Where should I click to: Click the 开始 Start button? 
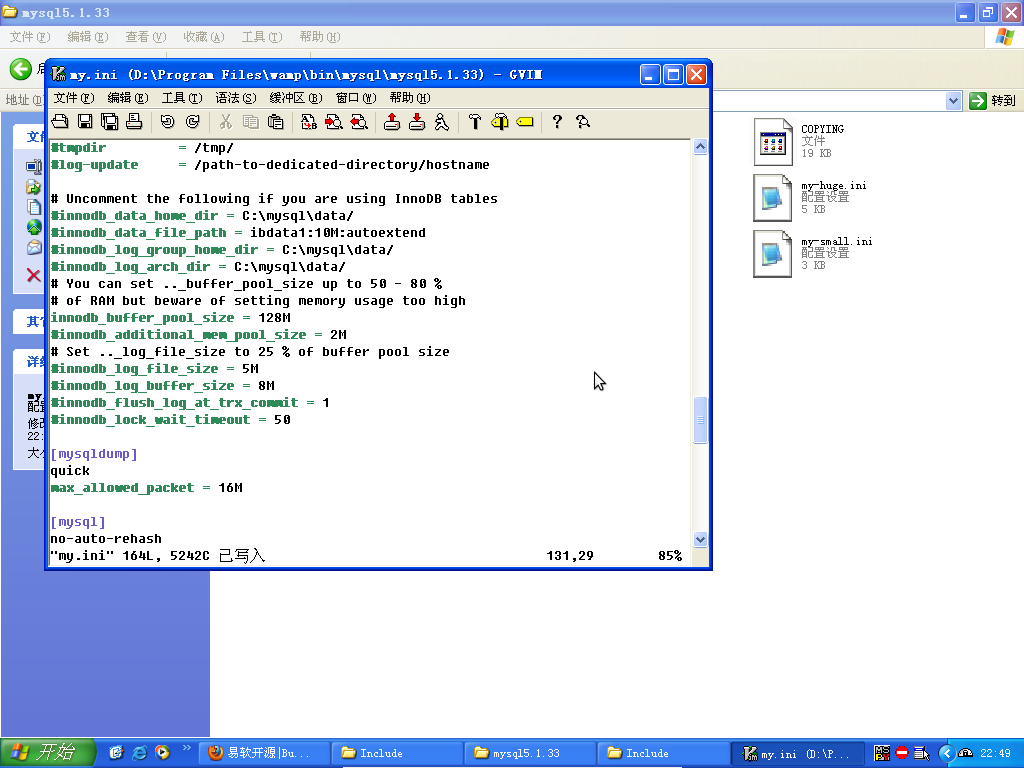(x=47, y=753)
